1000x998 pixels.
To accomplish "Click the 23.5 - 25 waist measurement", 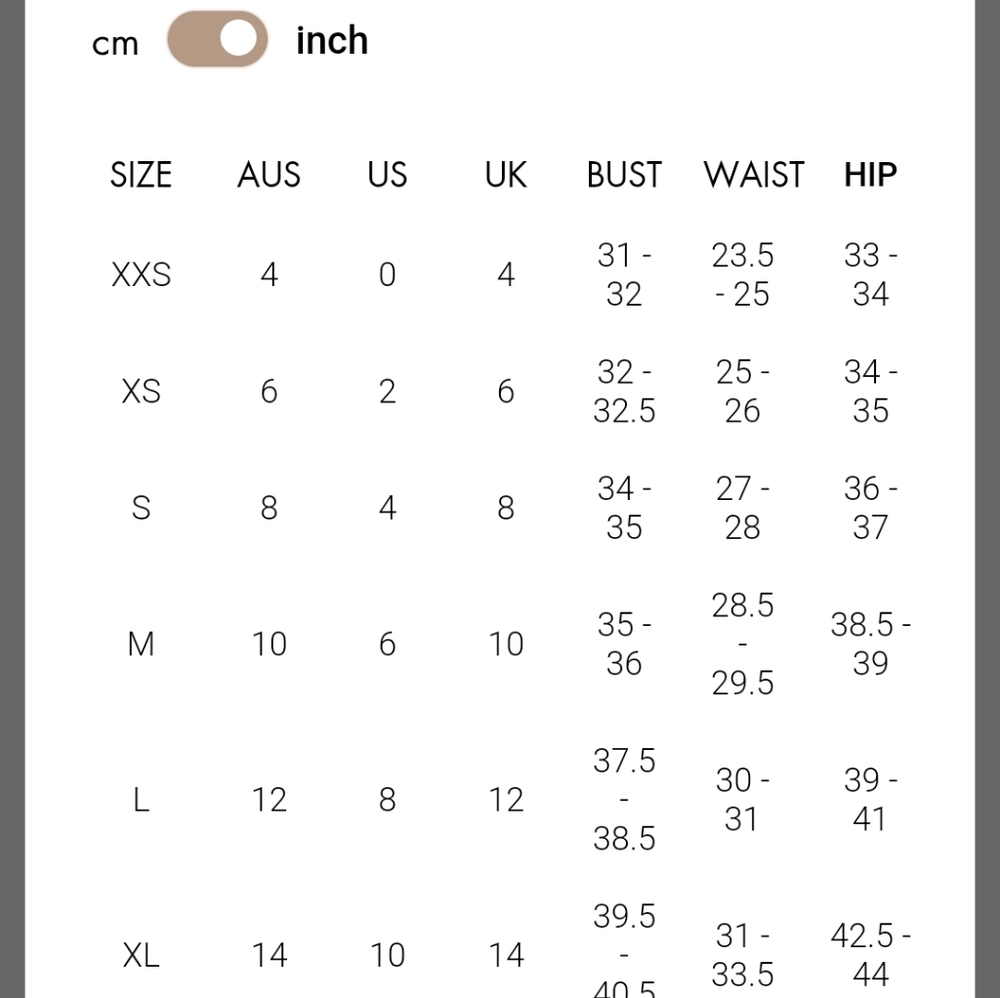I will (x=742, y=275).
